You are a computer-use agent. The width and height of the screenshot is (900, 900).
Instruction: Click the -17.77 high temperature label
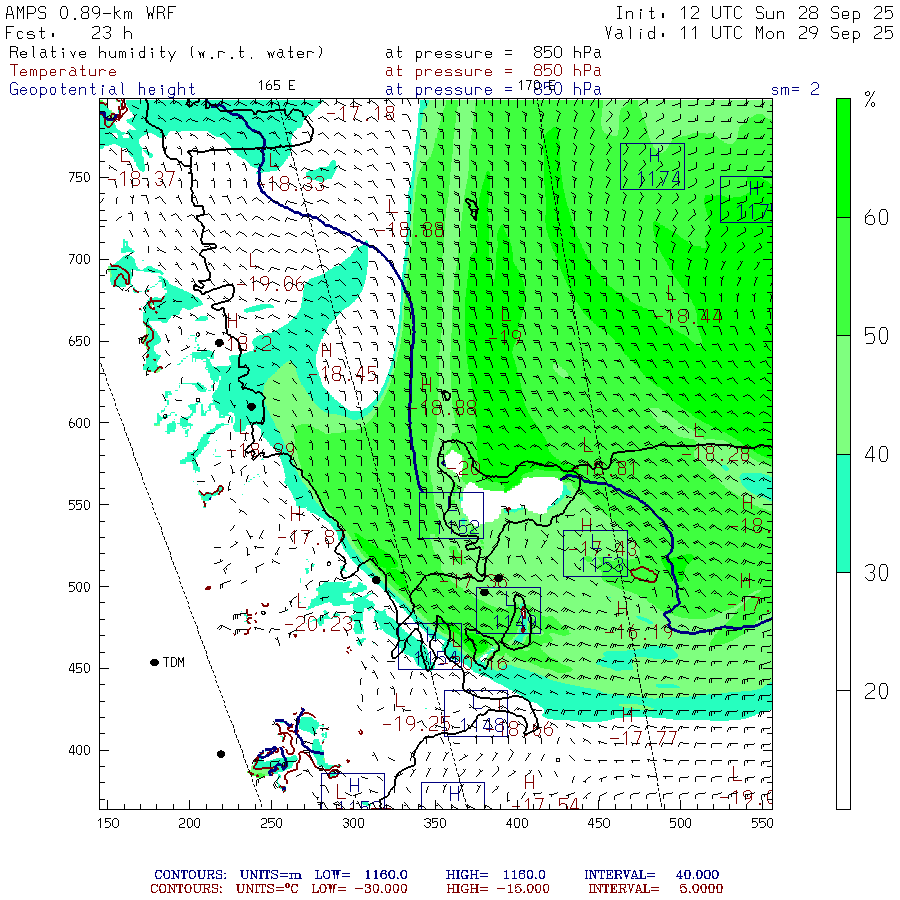click(643, 736)
